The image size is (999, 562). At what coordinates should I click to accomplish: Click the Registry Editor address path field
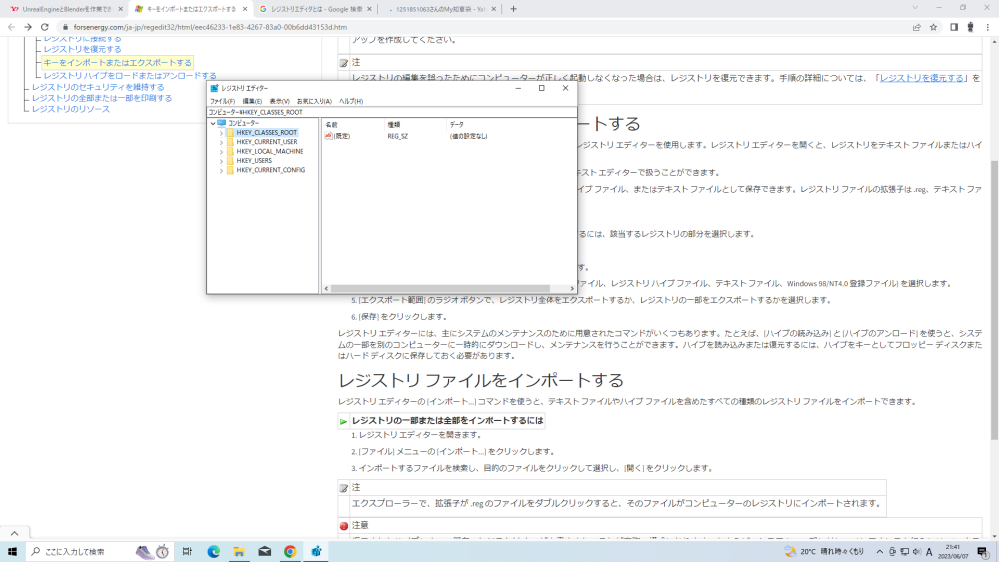coord(392,112)
